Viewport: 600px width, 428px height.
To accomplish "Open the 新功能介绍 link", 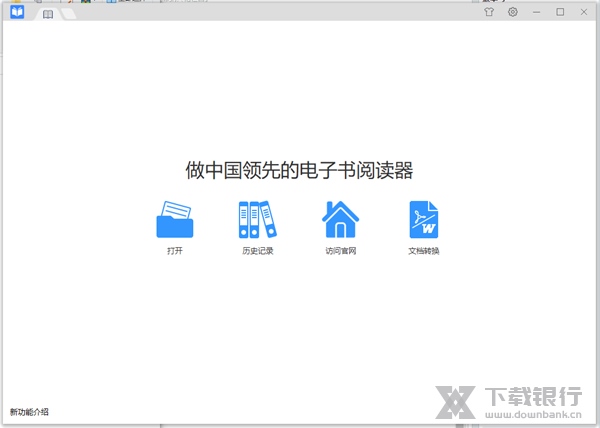I will point(29,412).
